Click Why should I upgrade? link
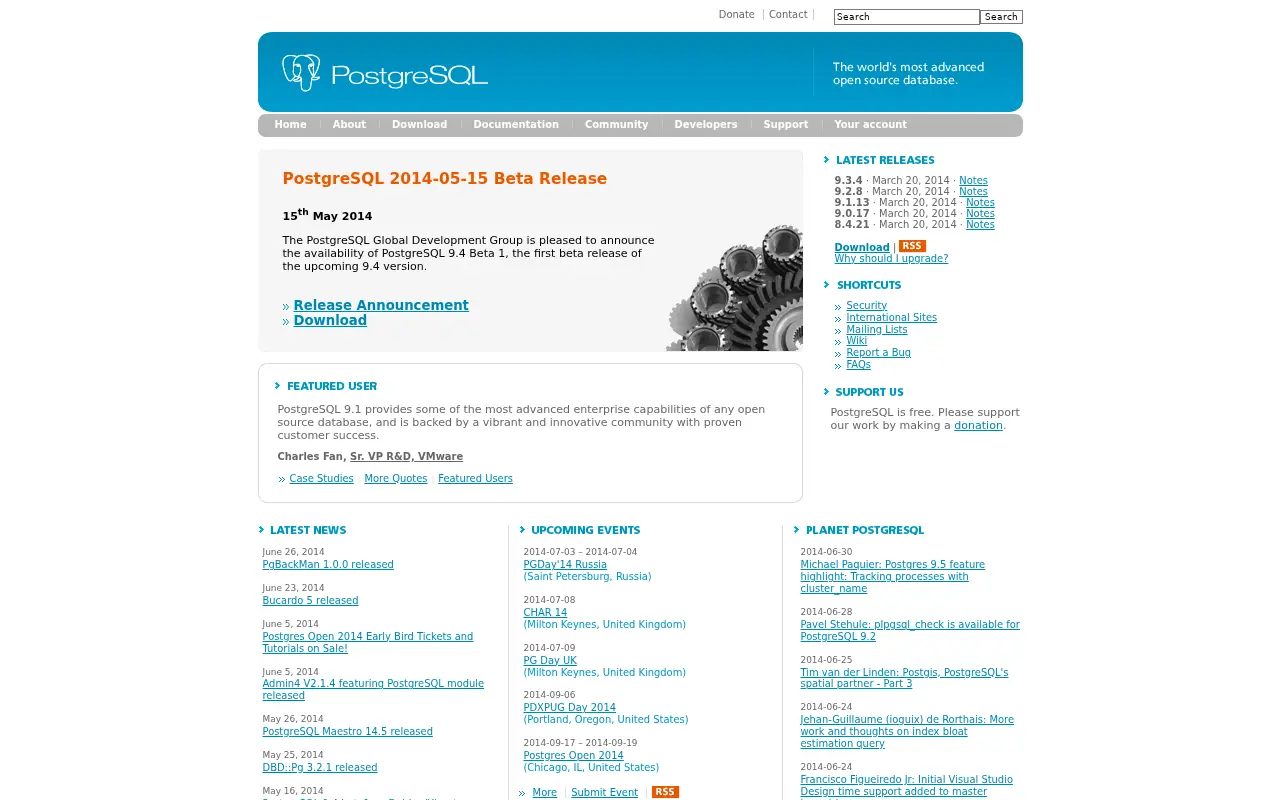The height and width of the screenshot is (800, 1280). click(x=891, y=259)
